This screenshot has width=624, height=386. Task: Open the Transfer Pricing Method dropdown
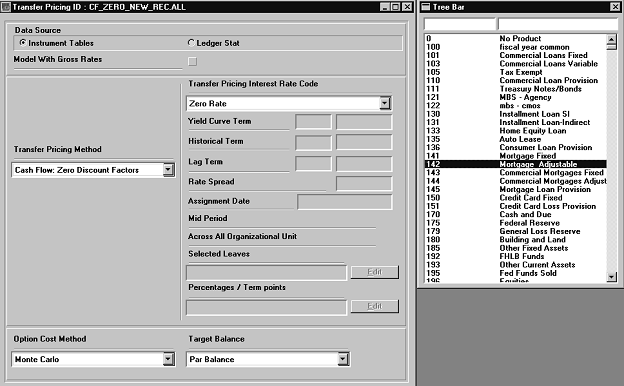[x=168, y=170]
